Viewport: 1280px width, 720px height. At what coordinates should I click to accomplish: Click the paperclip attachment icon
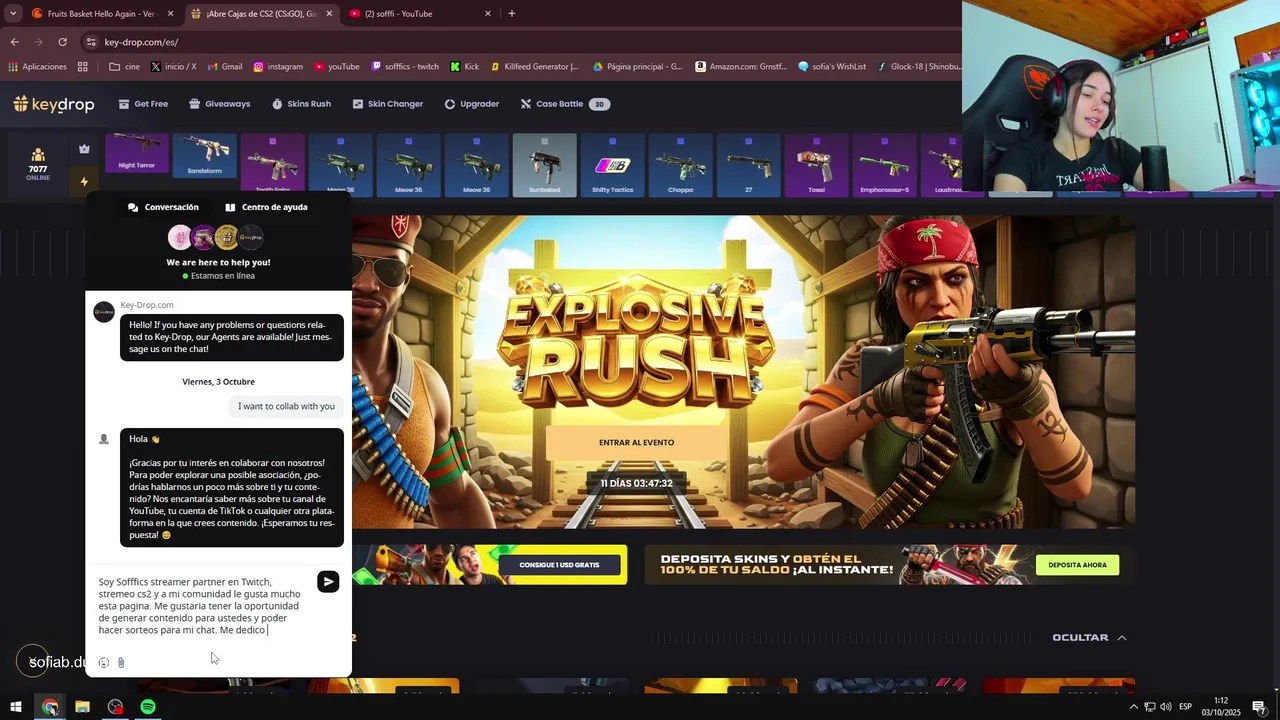[121, 662]
